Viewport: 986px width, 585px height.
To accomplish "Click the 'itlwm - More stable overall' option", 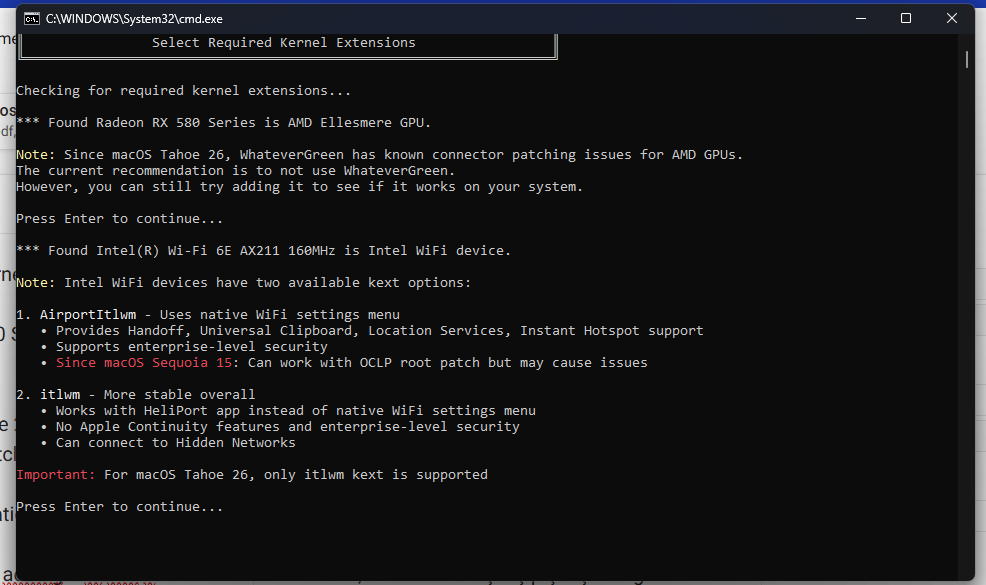I will (147, 395).
